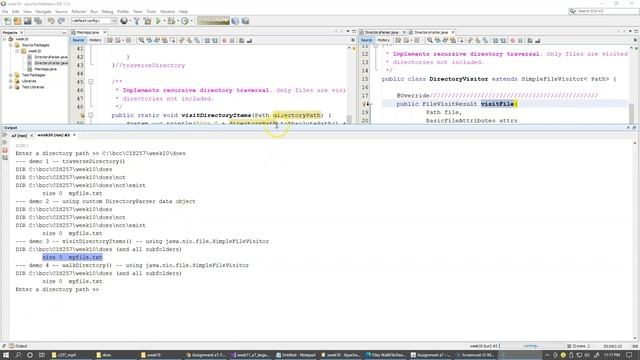Image resolution: width=640 pixels, height=360 pixels.
Task: Collapse the week10 project node
Action: point(5,39)
